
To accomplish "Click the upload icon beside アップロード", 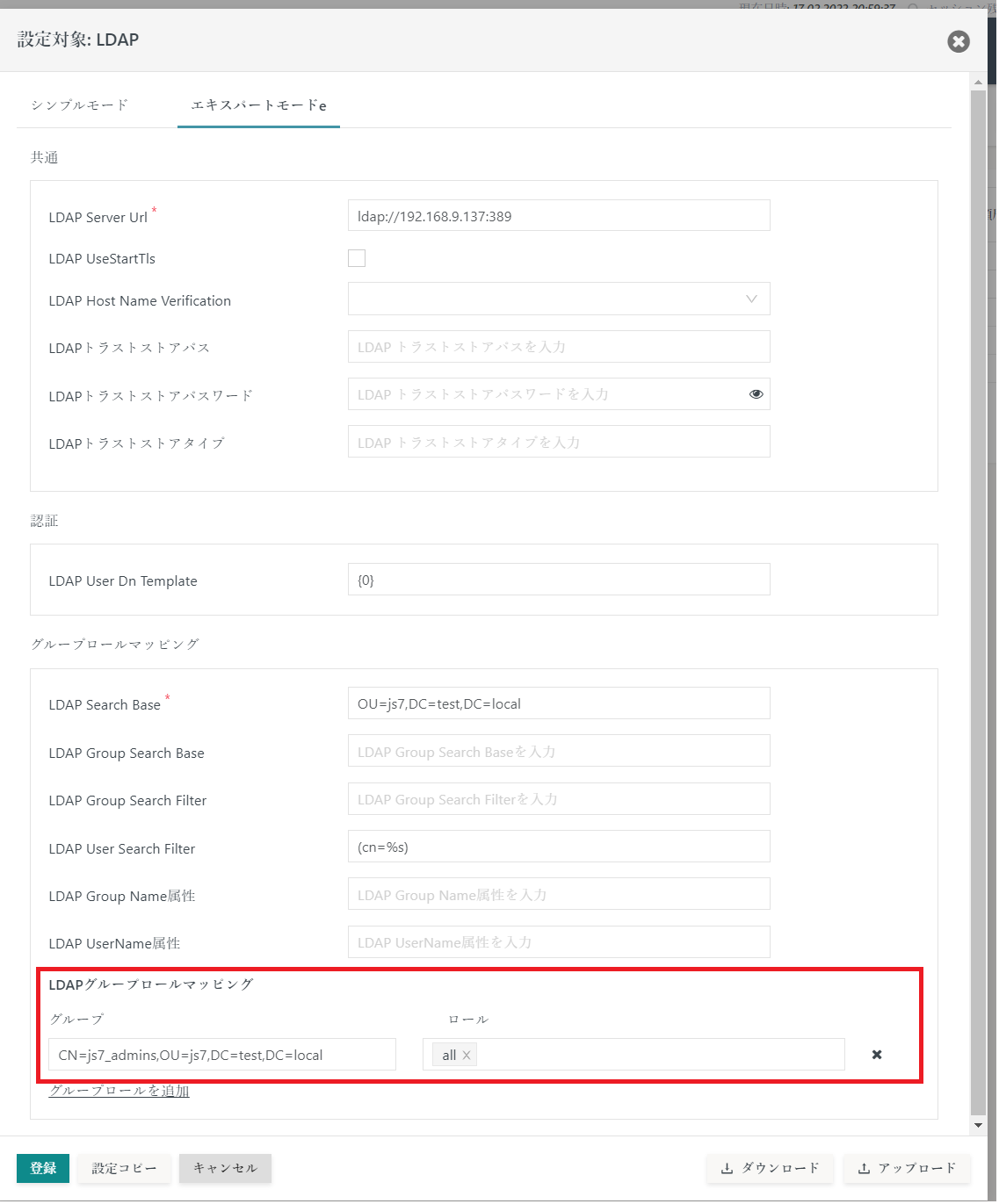I will [865, 1168].
